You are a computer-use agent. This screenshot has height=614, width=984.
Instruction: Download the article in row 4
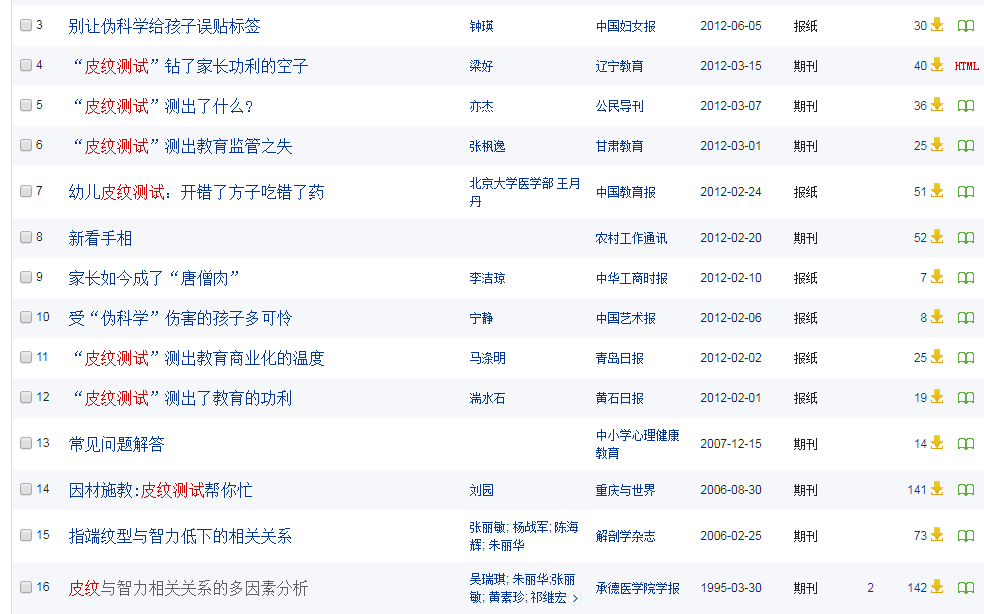pyautogui.click(x=937, y=65)
